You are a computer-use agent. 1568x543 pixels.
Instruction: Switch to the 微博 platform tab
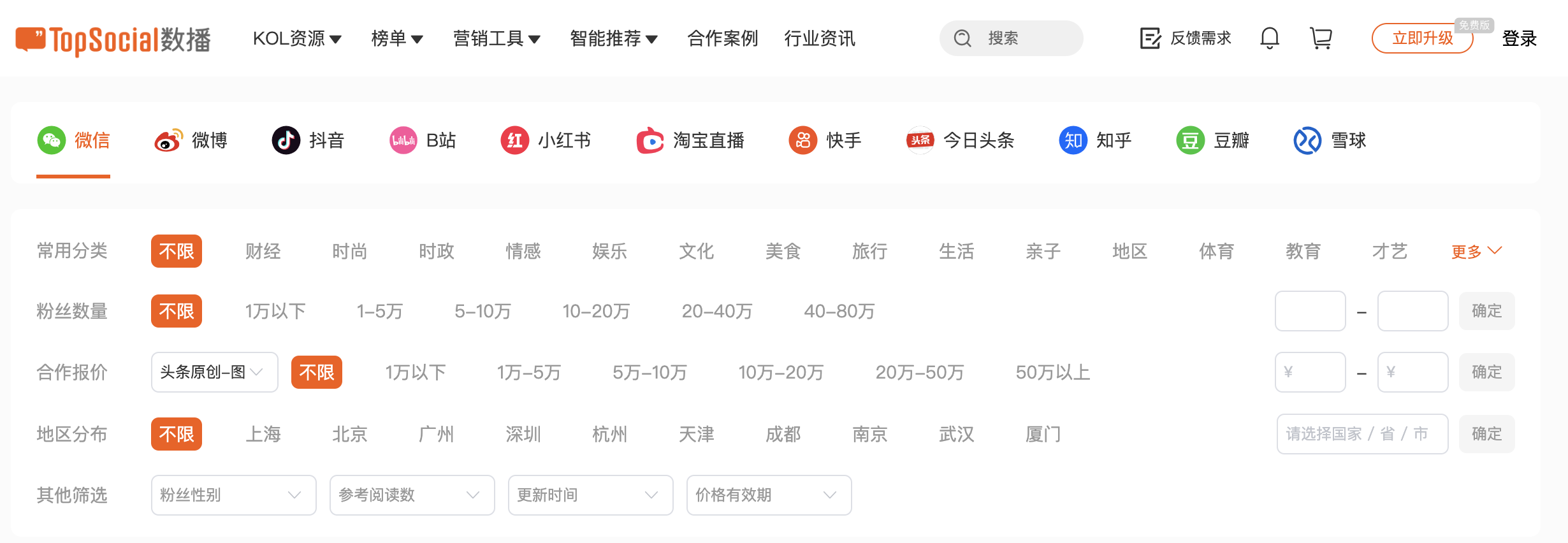[x=191, y=140]
